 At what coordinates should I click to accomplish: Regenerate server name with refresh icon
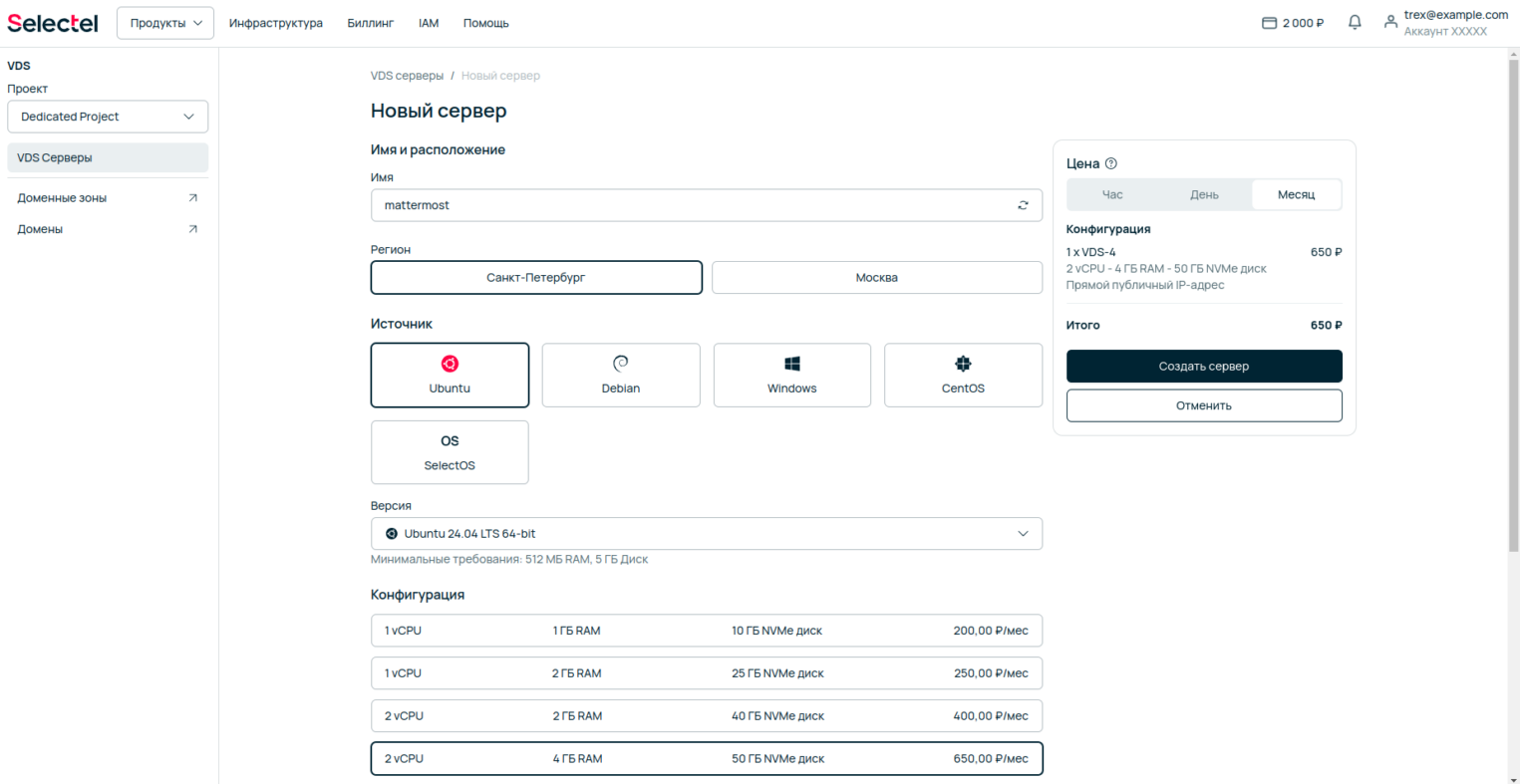pyautogui.click(x=1023, y=205)
